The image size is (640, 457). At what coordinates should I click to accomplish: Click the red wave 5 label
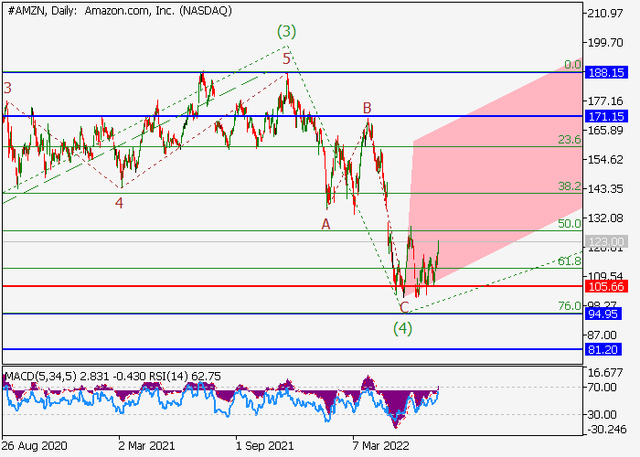tap(287, 59)
